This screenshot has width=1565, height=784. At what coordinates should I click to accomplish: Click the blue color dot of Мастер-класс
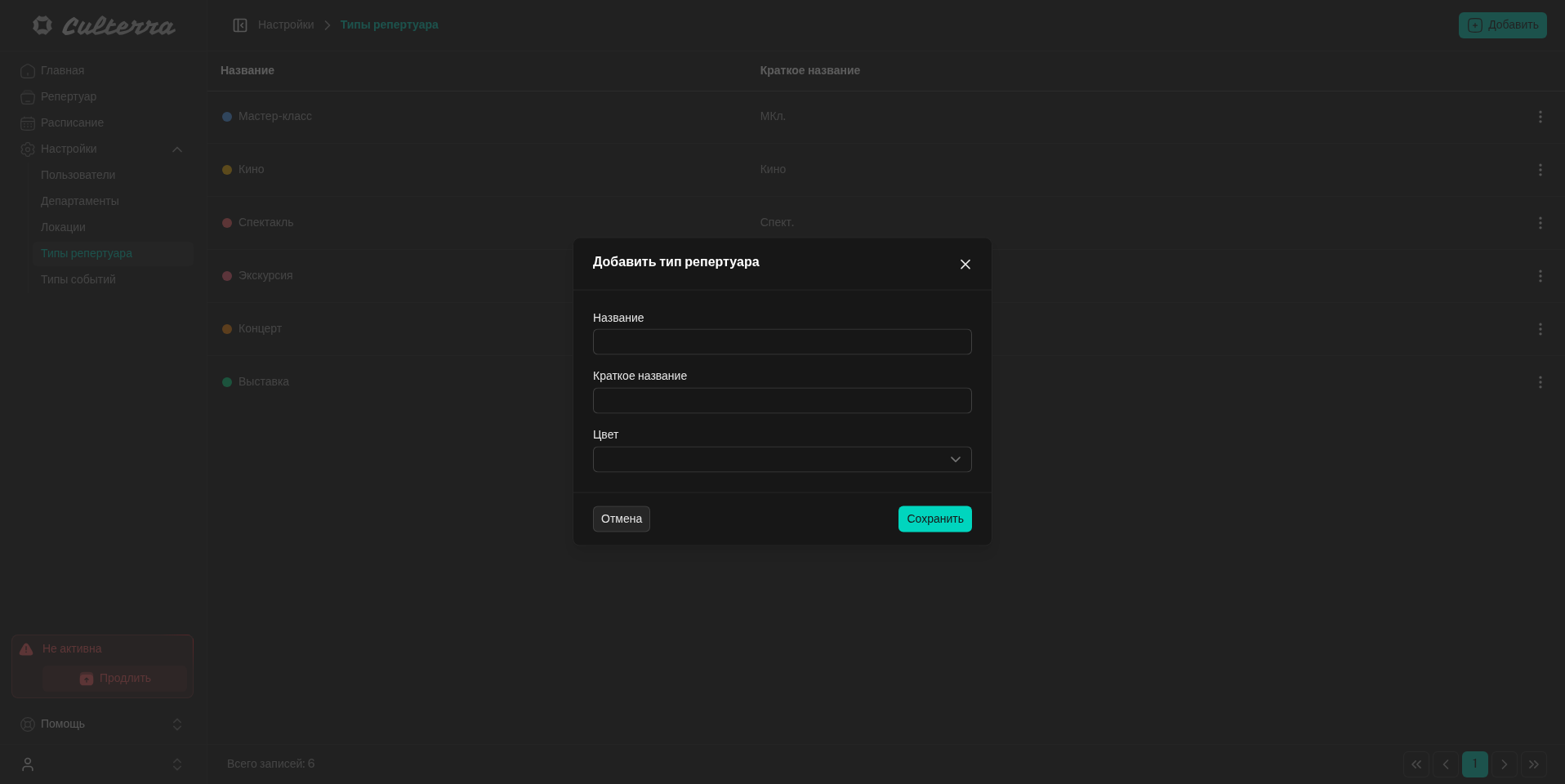[227, 117]
